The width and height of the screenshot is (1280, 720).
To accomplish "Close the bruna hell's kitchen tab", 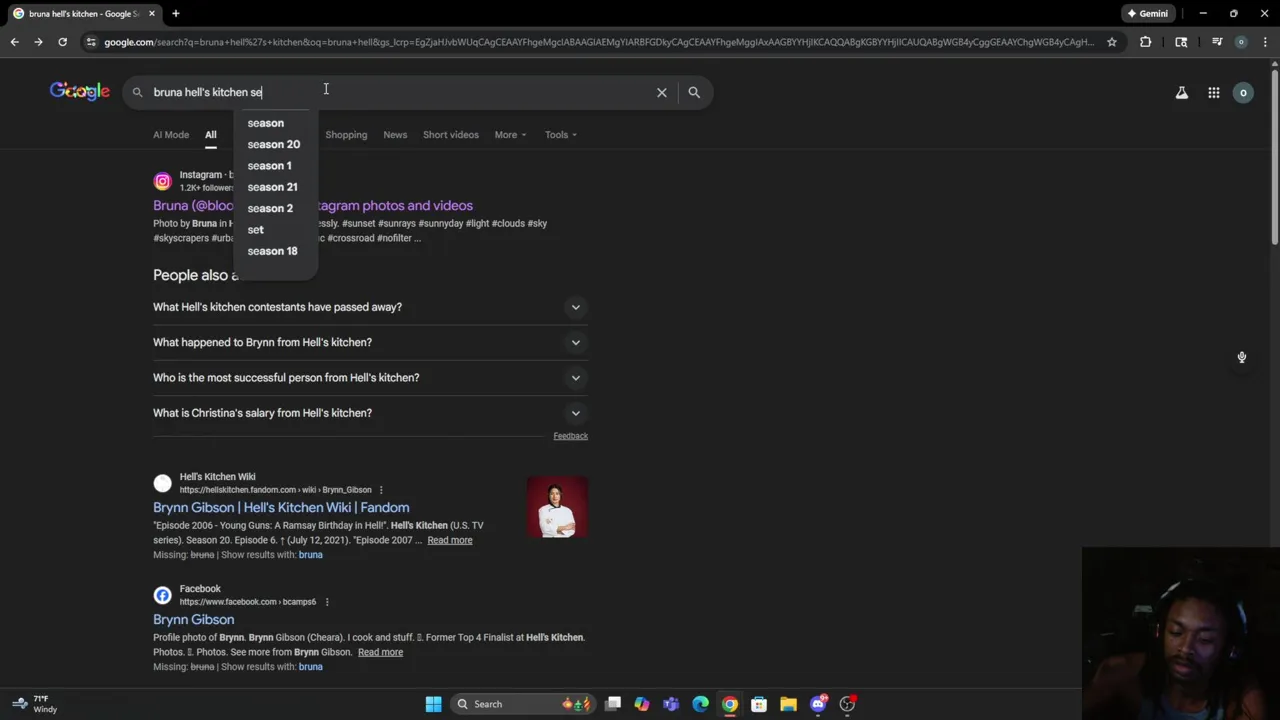I will click(x=152, y=13).
